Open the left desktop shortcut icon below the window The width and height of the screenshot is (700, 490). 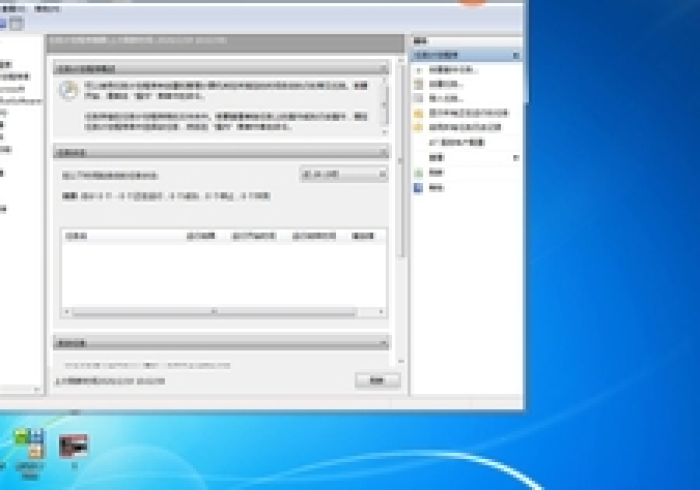pos(28,445)
